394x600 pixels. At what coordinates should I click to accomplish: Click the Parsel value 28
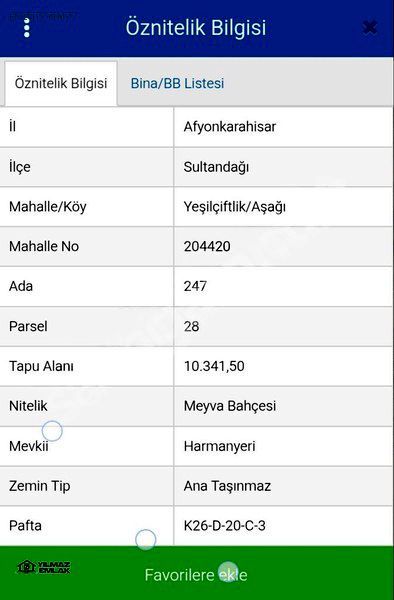tap(191, 326)
